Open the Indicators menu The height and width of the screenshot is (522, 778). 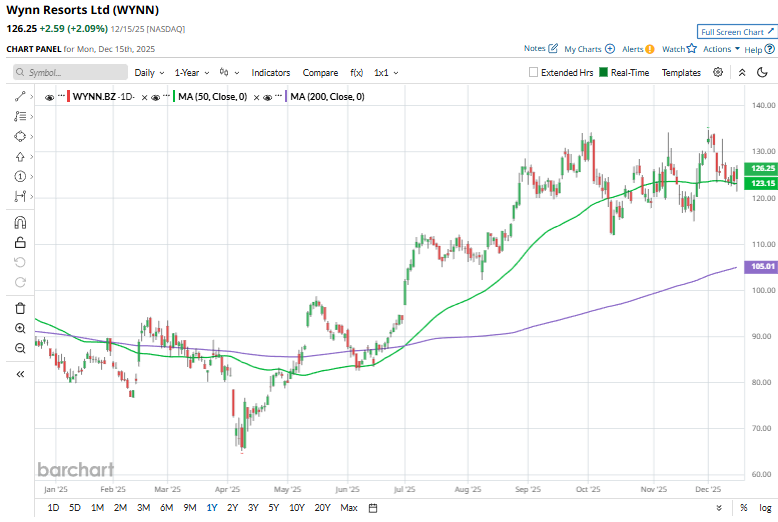[270, 73]
